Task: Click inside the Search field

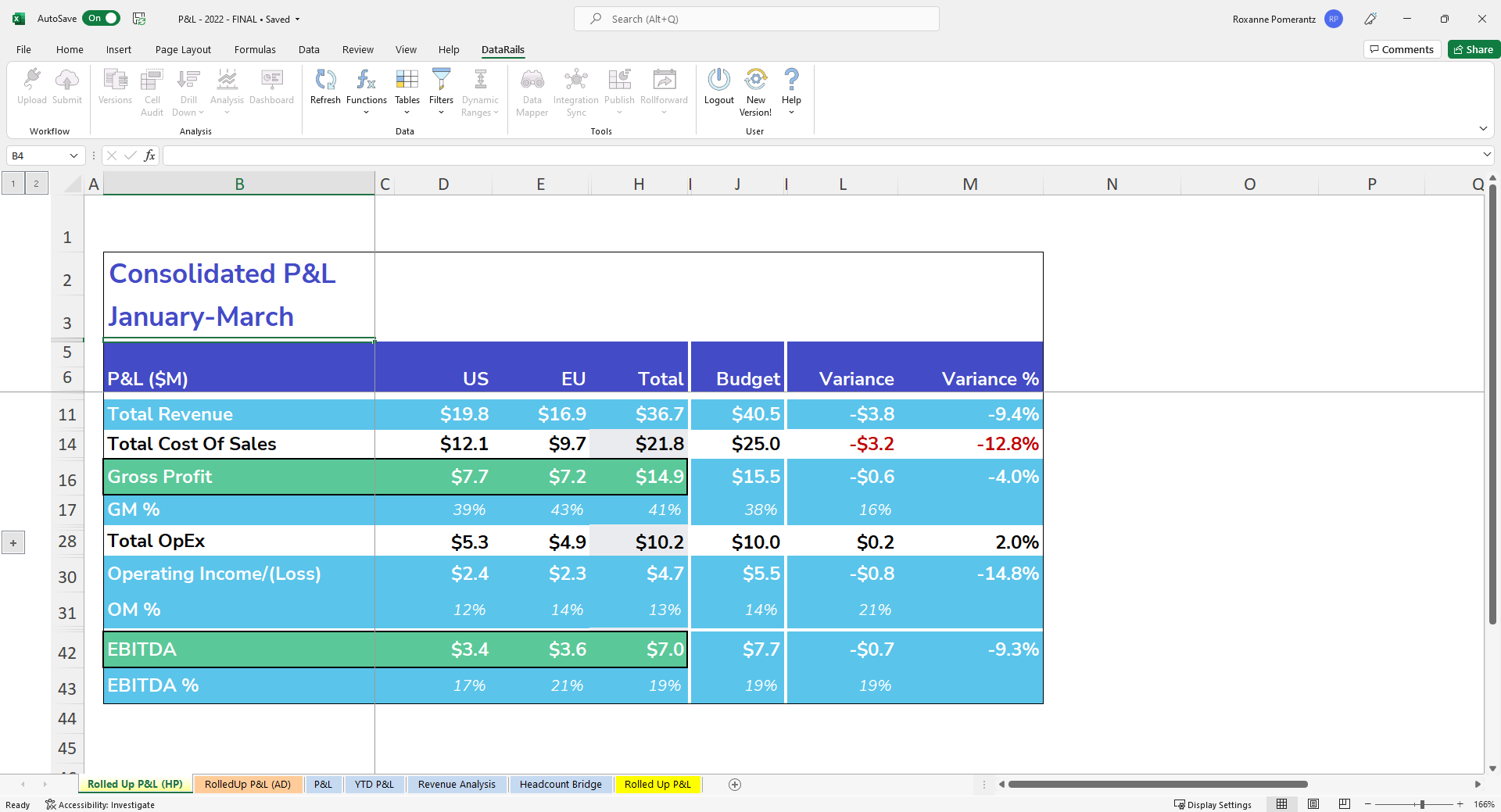Action: tap(755, 19)
